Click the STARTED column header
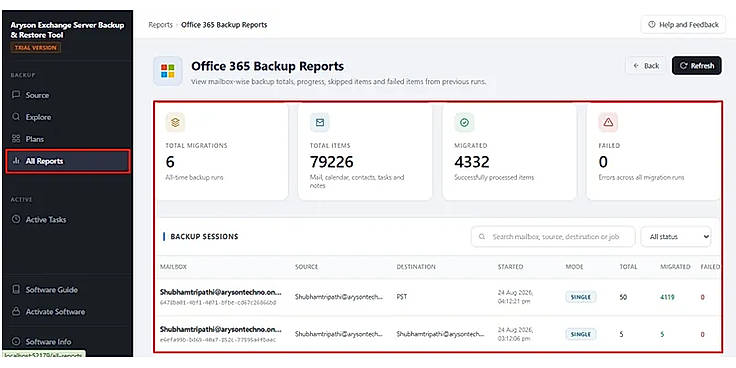736x368 pixels. click(510, 267)
